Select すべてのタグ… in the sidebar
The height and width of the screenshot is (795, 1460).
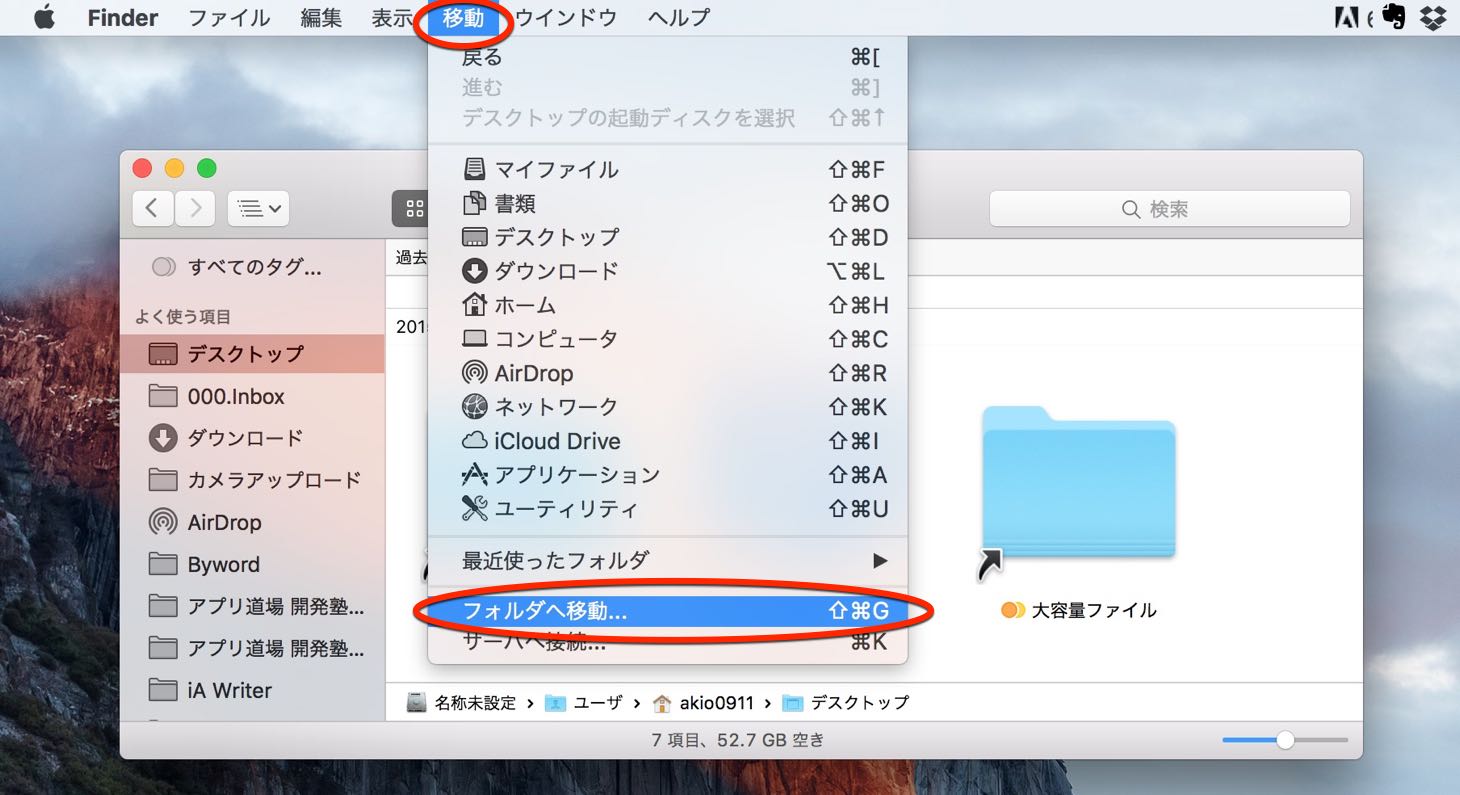coord(252,267)
